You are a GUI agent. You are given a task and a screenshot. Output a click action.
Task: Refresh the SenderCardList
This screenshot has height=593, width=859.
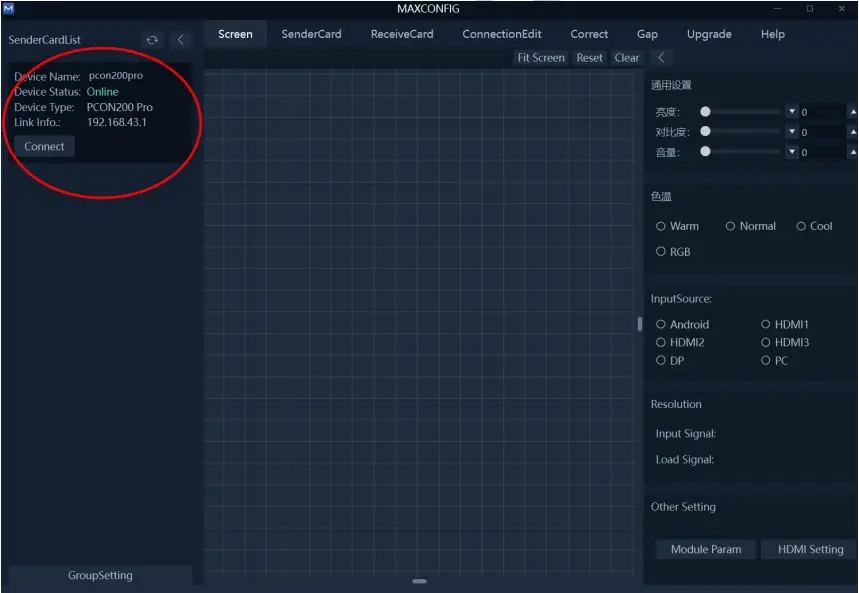tap(152, 40)
